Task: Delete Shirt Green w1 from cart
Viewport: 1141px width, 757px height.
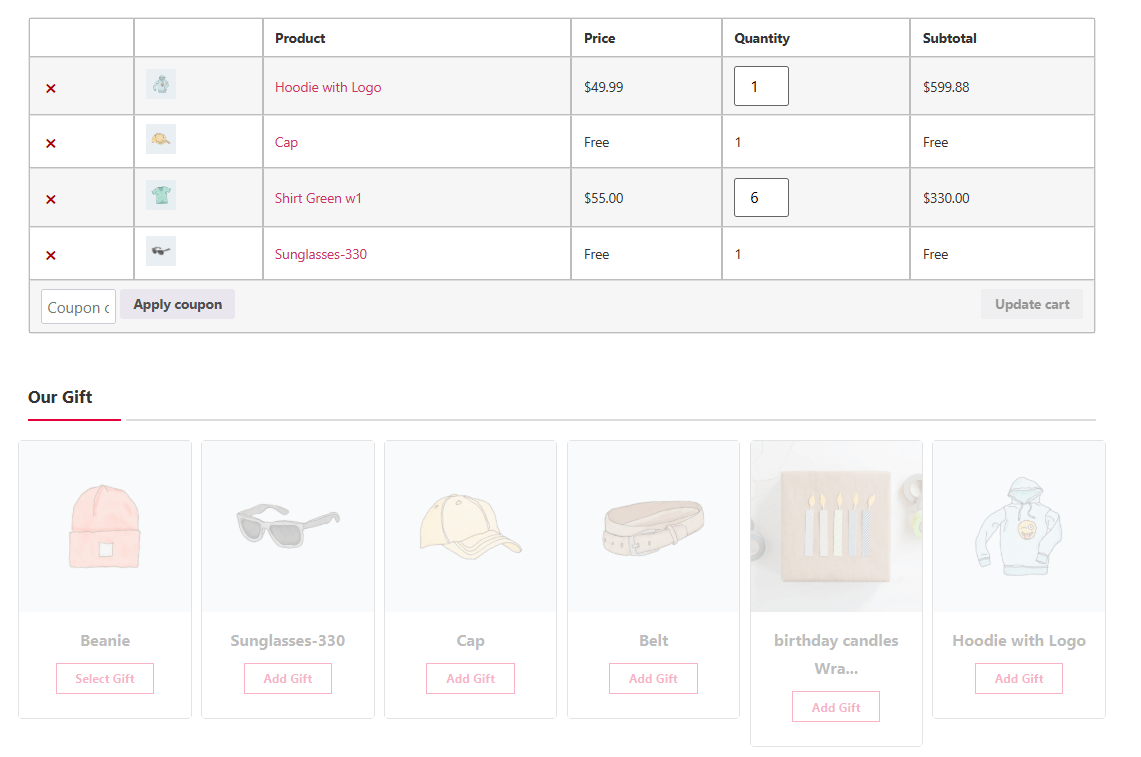Action: (x=51, y=199)
